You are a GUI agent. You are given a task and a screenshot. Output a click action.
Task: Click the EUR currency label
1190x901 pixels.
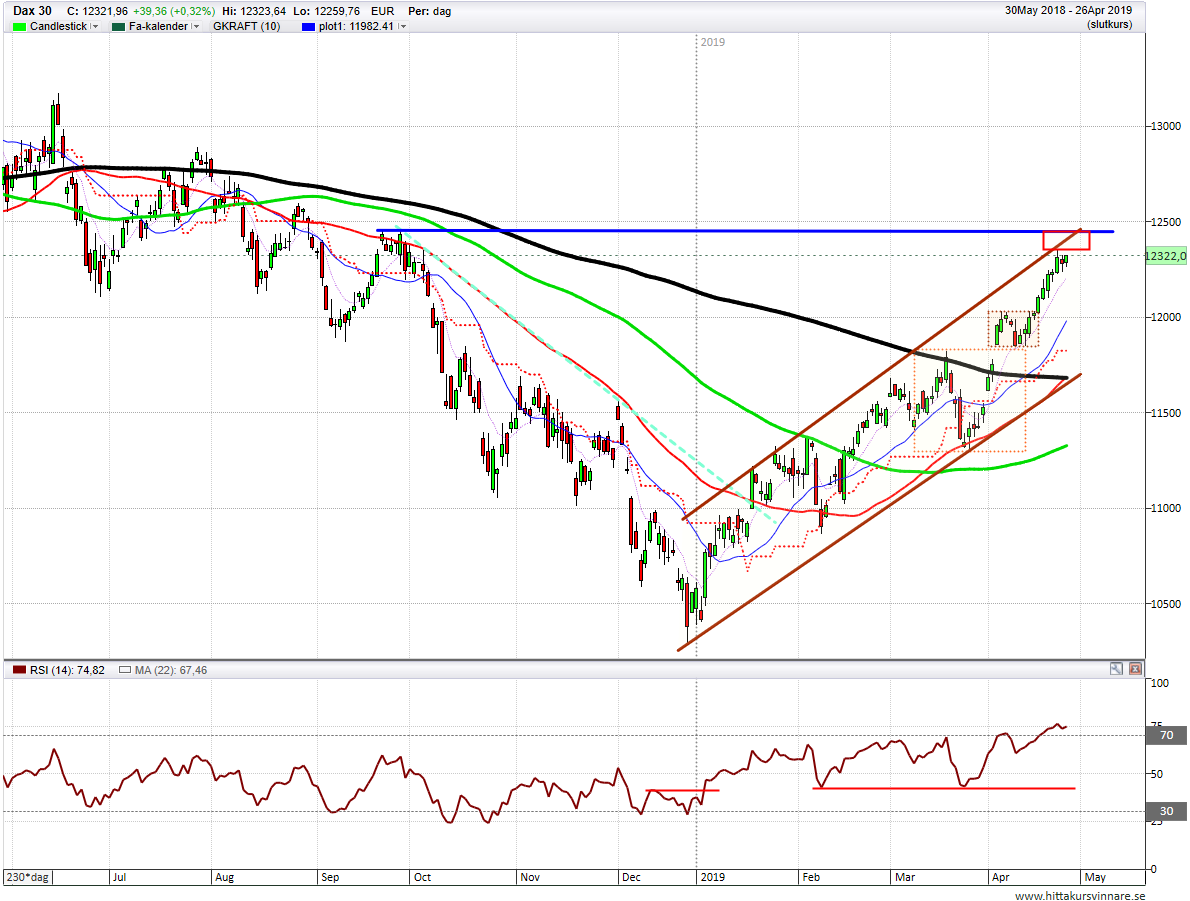coord(382,11)
